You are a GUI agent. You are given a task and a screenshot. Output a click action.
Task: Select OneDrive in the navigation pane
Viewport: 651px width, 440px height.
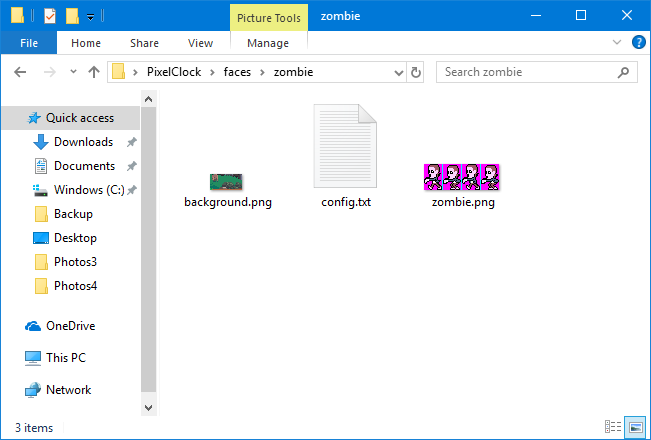click(70, 326)
